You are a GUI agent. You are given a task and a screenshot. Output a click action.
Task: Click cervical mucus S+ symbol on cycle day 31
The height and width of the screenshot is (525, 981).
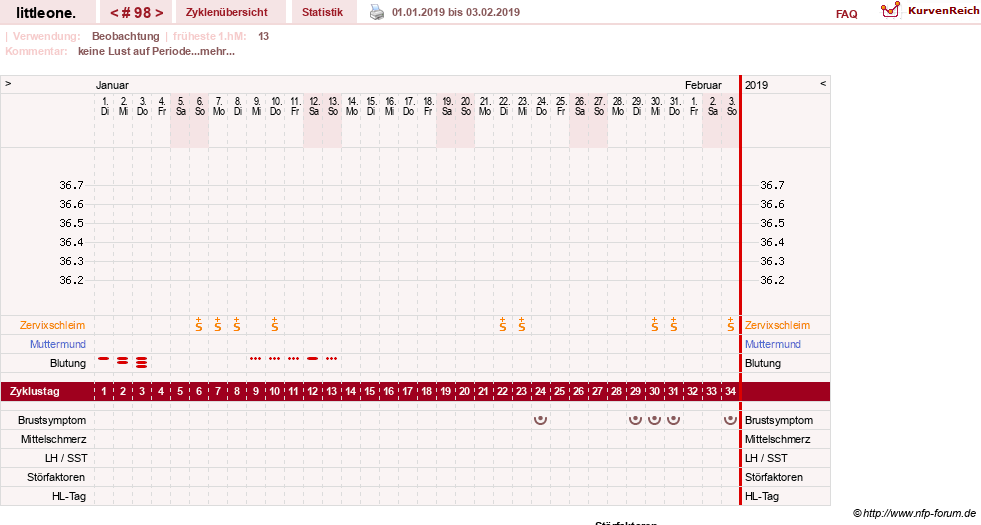point(674,324)
